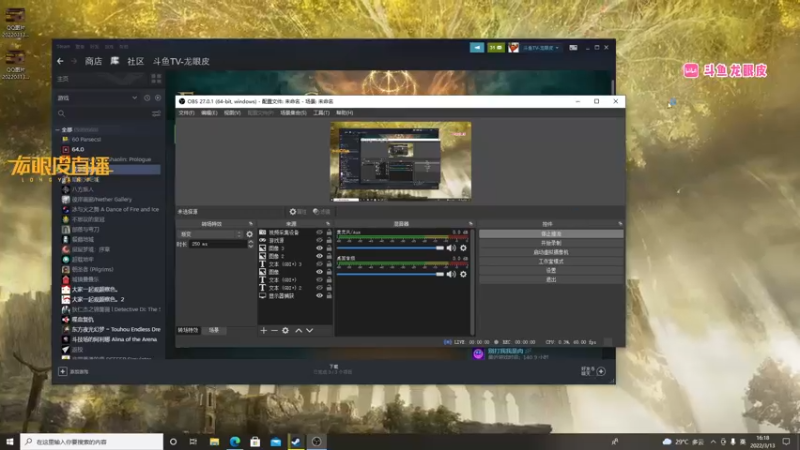Image resolution: width=800 pixels, height=450 pixels.
Task: Click the 开始录制 start recording button
Action: tap(551, 243)
